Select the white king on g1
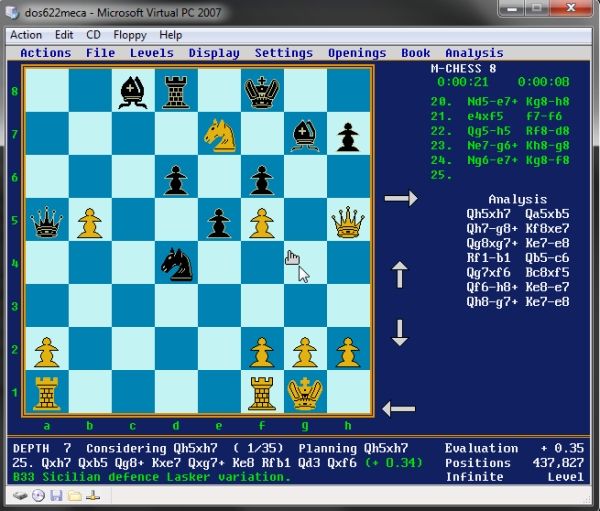Screen dimensions: 600x511 pyautogui.click(x=305, y=393)
